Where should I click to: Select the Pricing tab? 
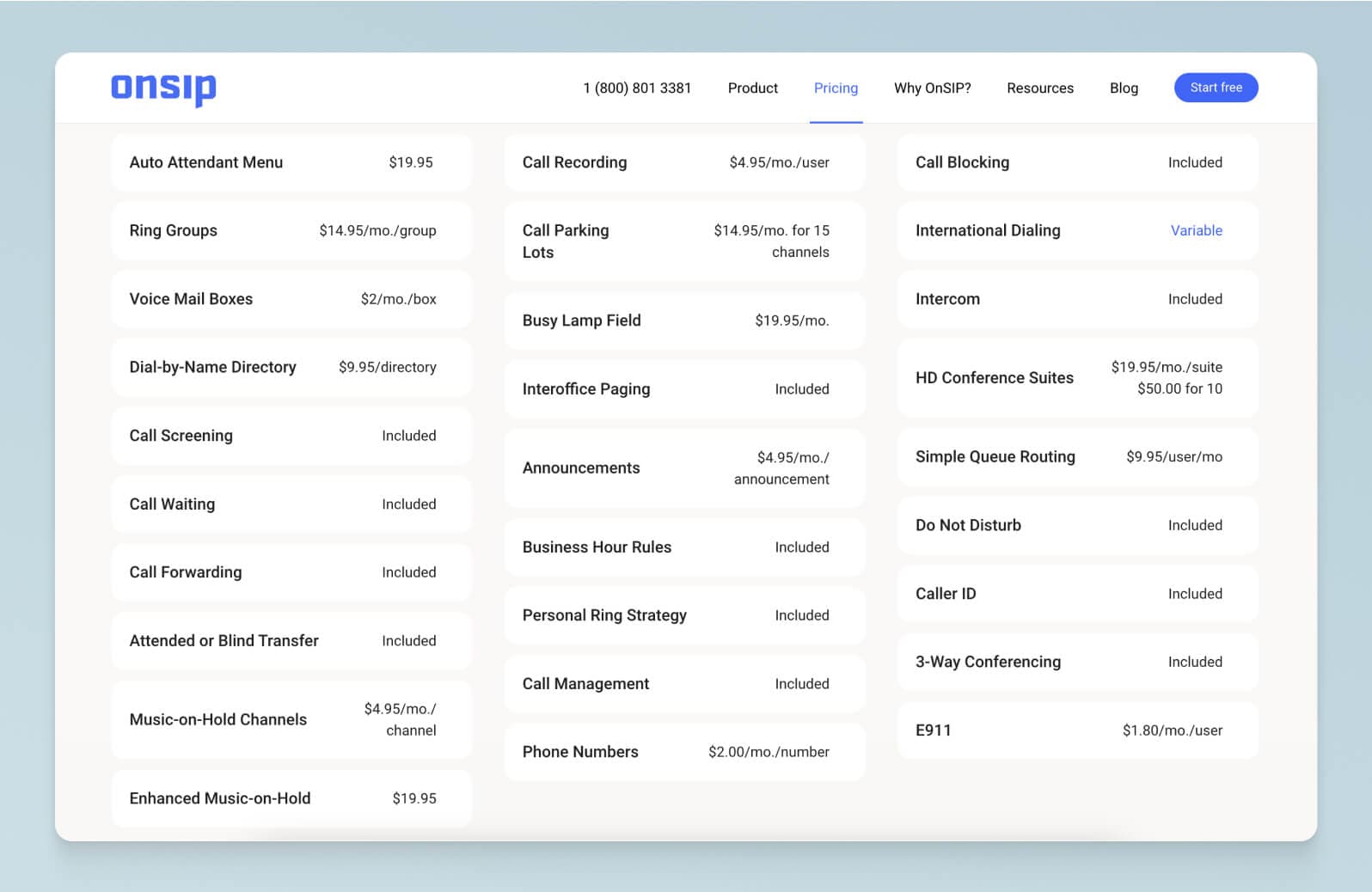pos(836,88)
